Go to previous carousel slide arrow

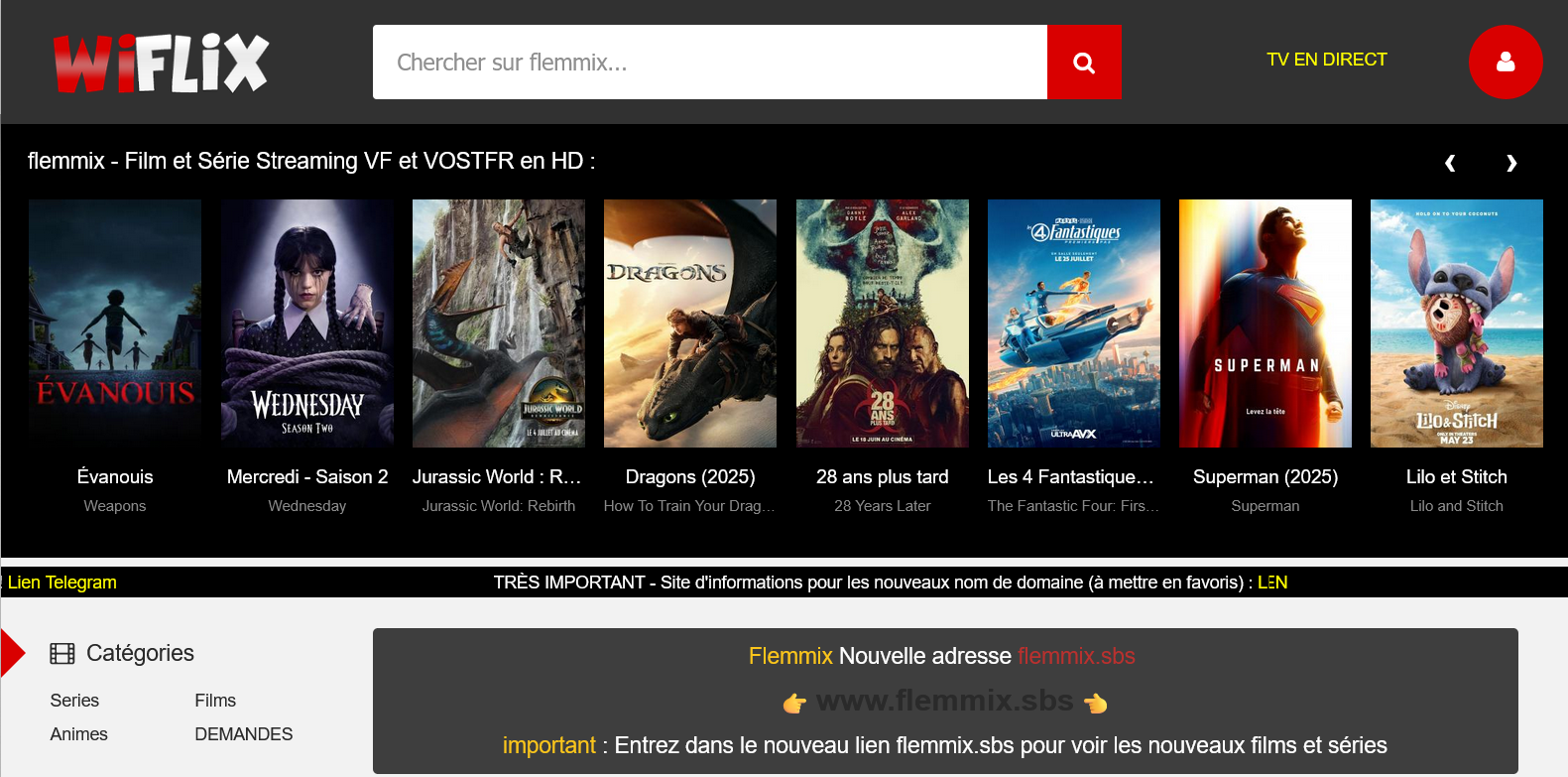click(1450, 163)
